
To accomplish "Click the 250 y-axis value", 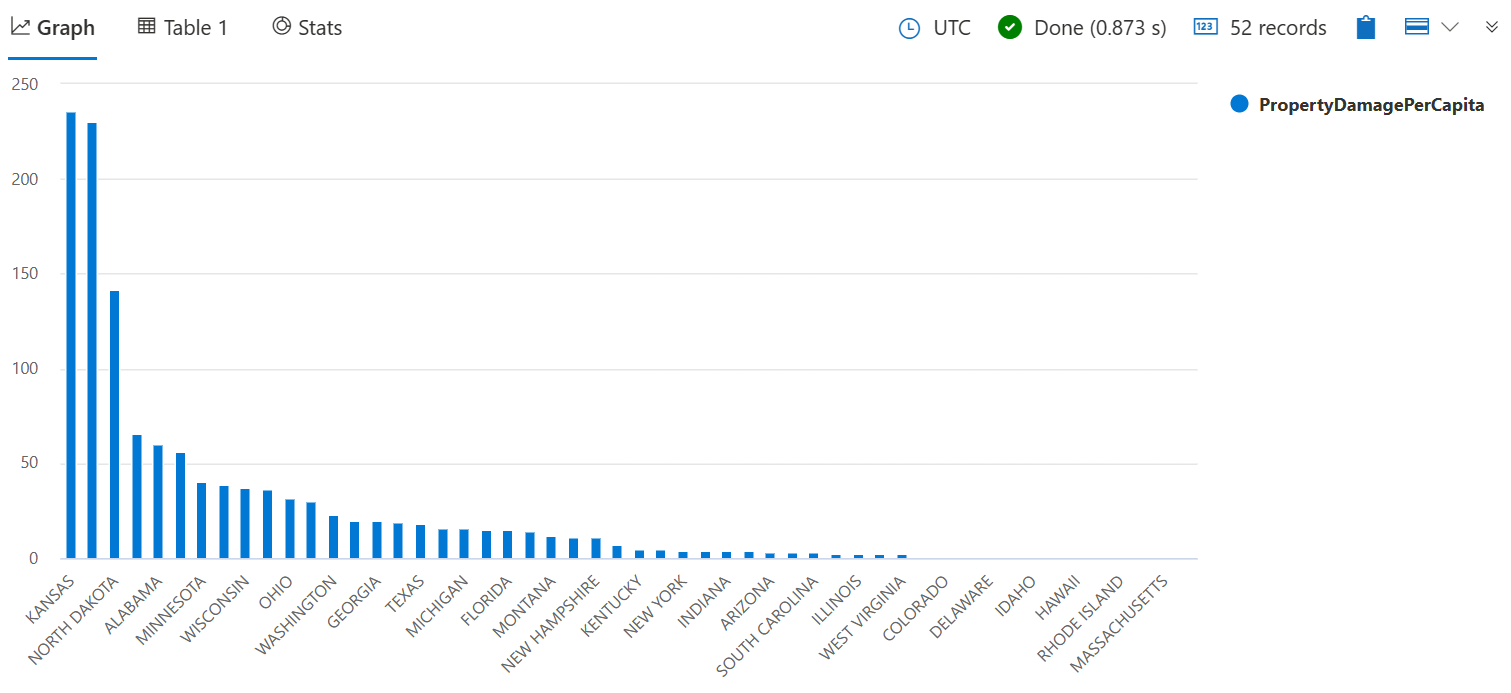I will [x=24, y=85].
